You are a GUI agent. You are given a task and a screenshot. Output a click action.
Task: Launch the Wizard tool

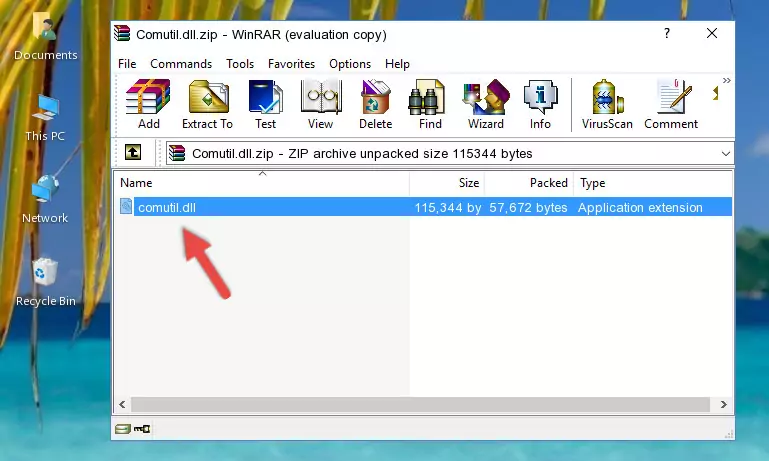click(486, 104)
